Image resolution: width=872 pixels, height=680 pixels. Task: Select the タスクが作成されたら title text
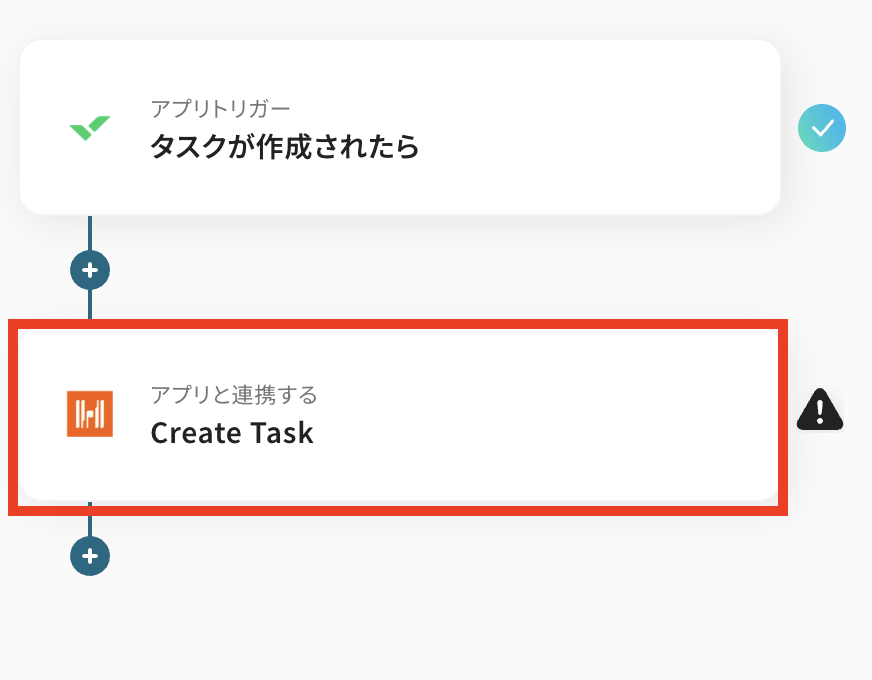click(284, 147)
